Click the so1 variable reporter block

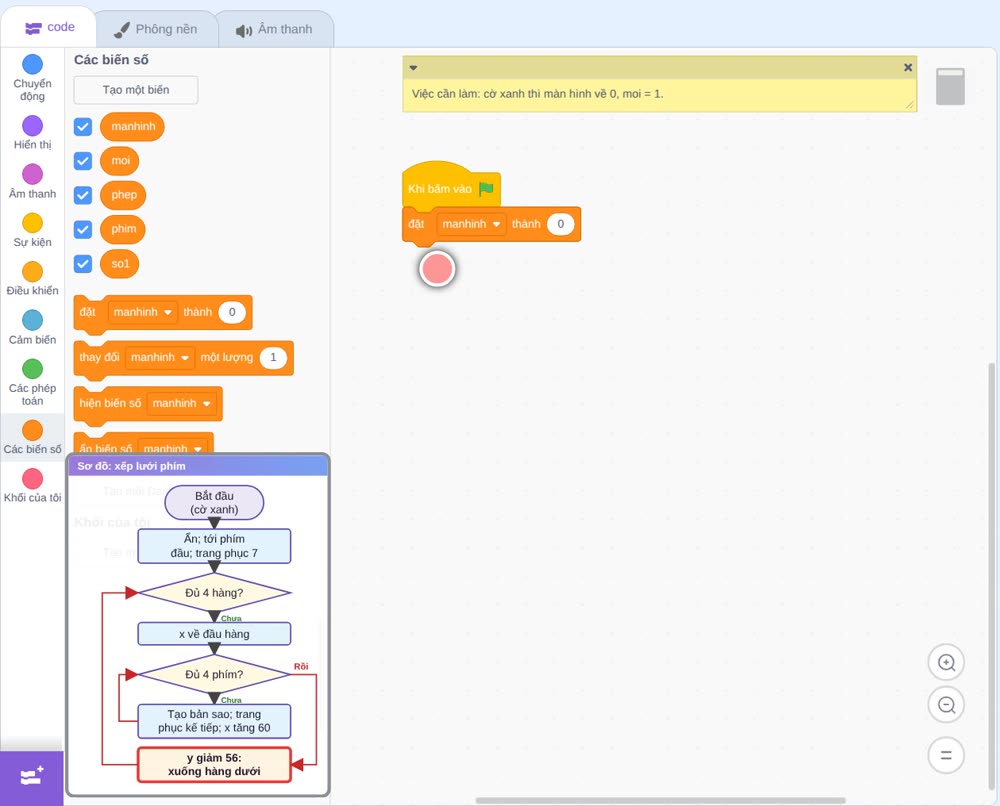pos(120,264)
